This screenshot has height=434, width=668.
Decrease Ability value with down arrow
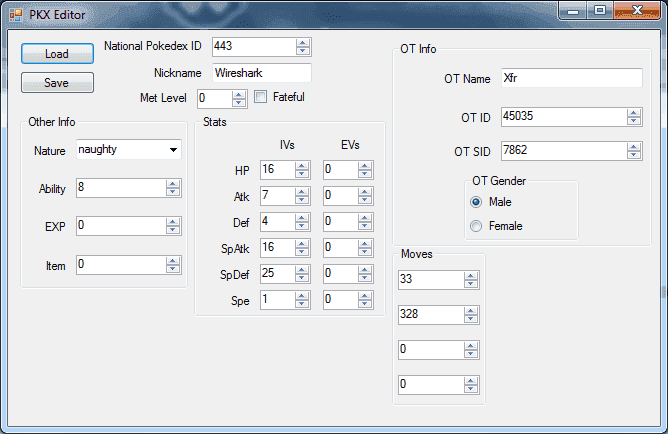point(173,192)
